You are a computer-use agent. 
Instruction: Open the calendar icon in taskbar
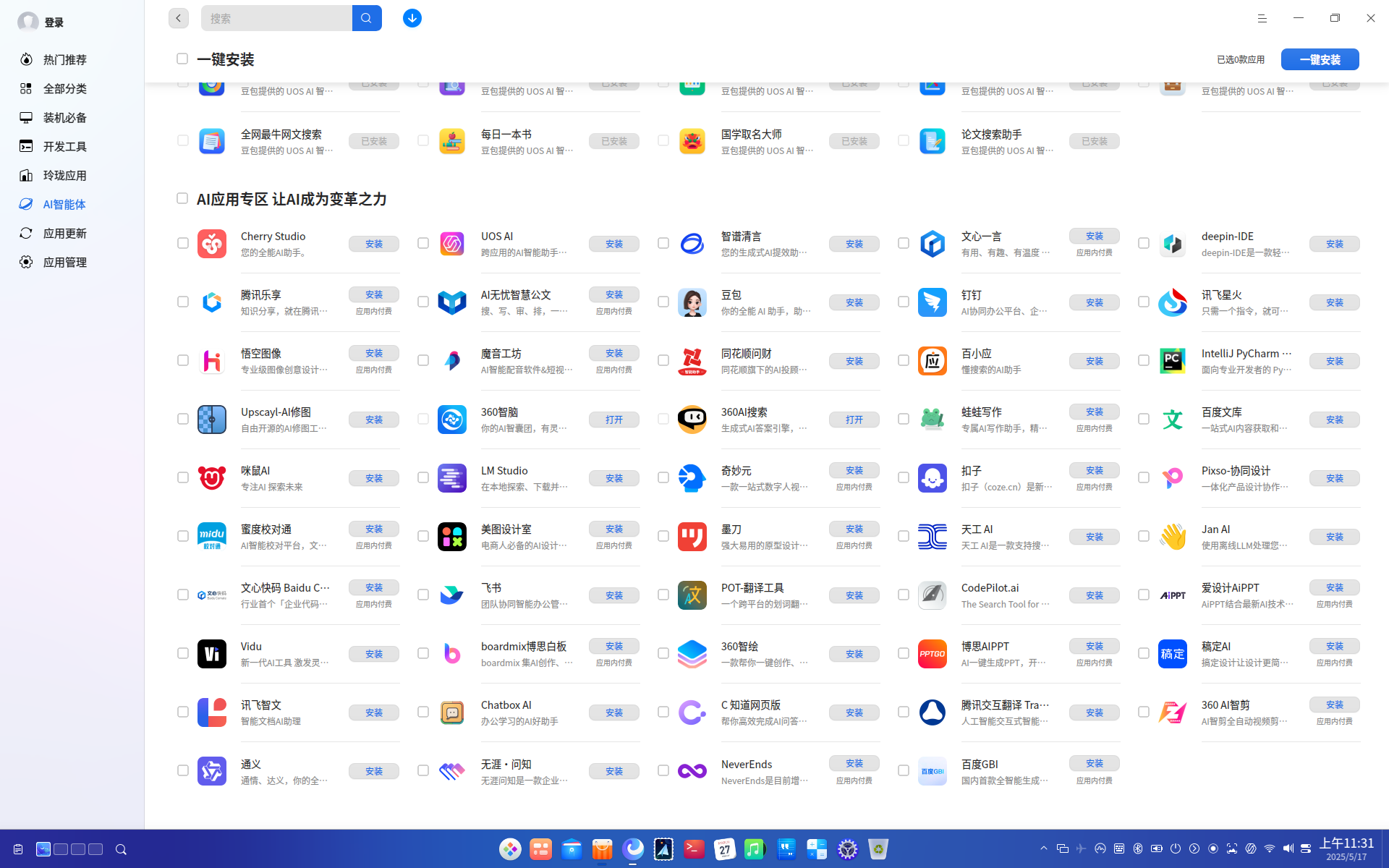click(725, 848)
